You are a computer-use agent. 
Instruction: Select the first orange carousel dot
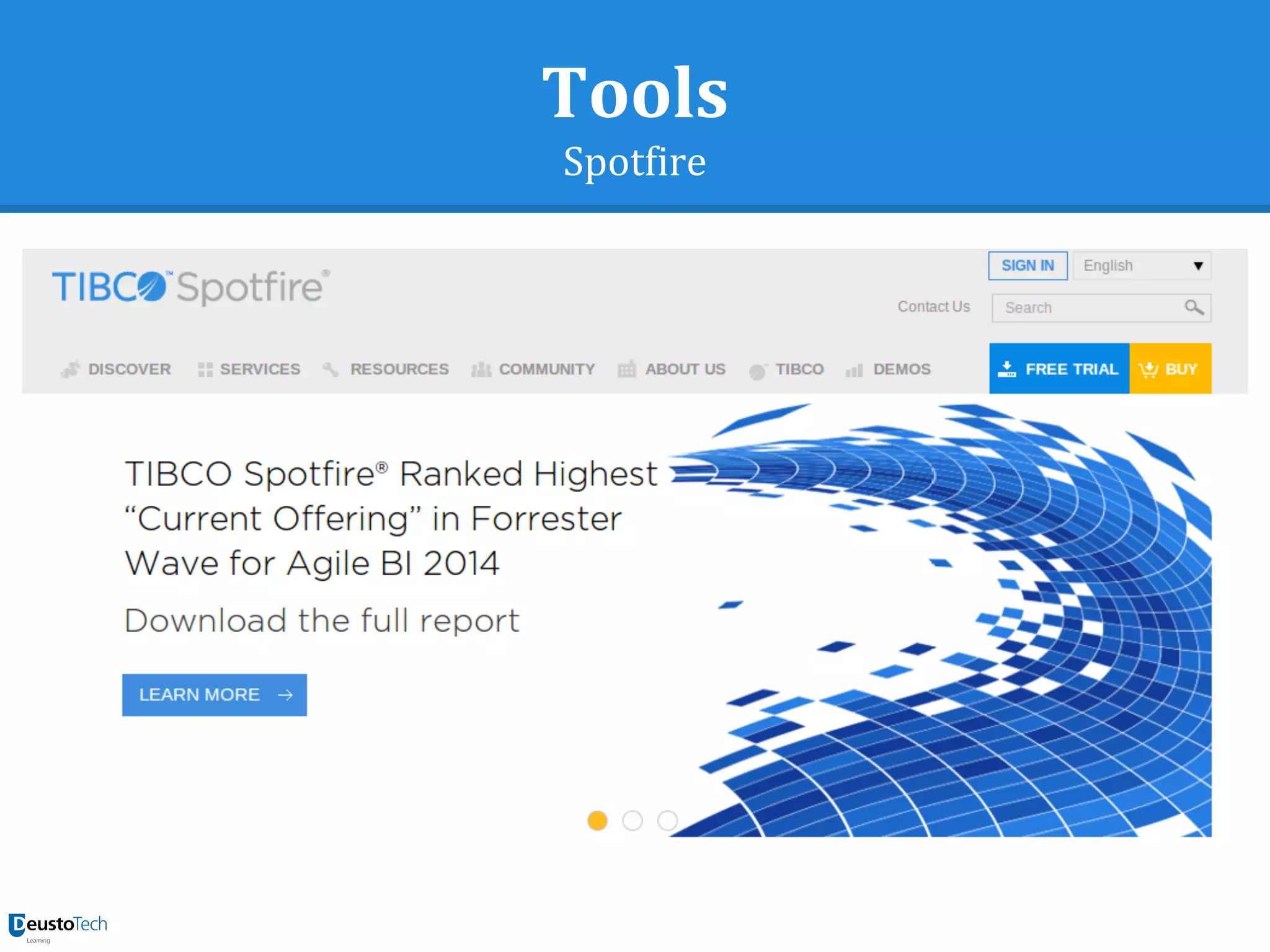[x=597, y=821]
